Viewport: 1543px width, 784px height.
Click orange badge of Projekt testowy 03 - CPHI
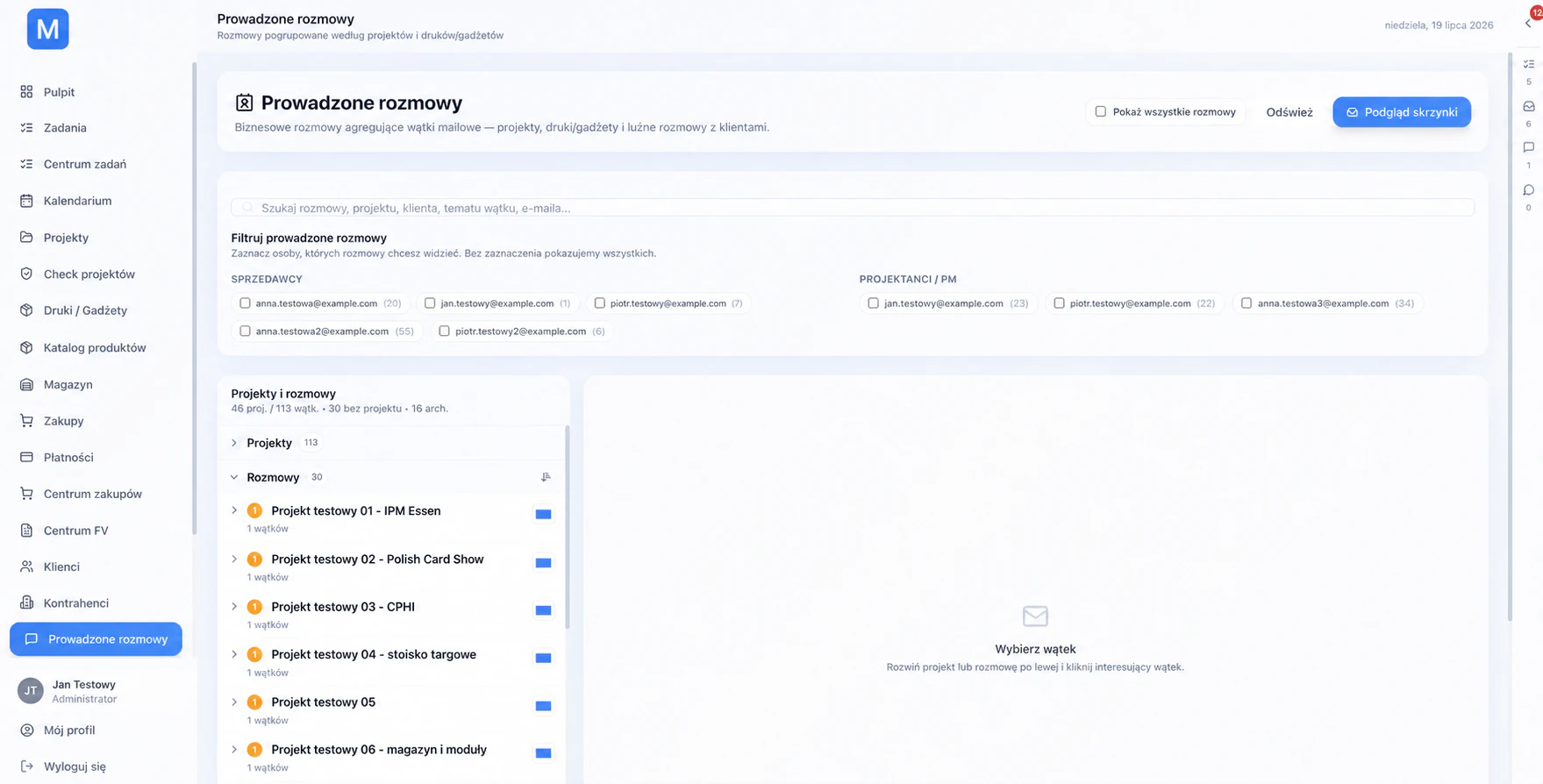(x=254, y=607)
